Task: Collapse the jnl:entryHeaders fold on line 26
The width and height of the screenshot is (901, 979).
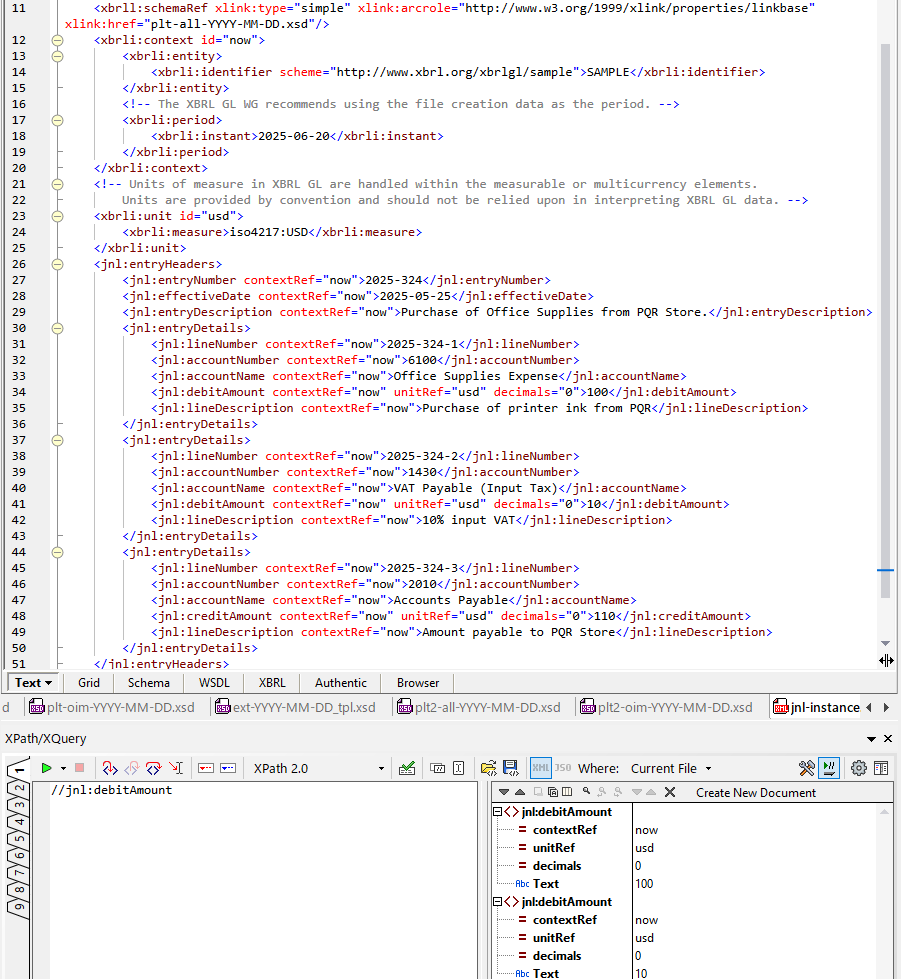Action: (57, 264)
